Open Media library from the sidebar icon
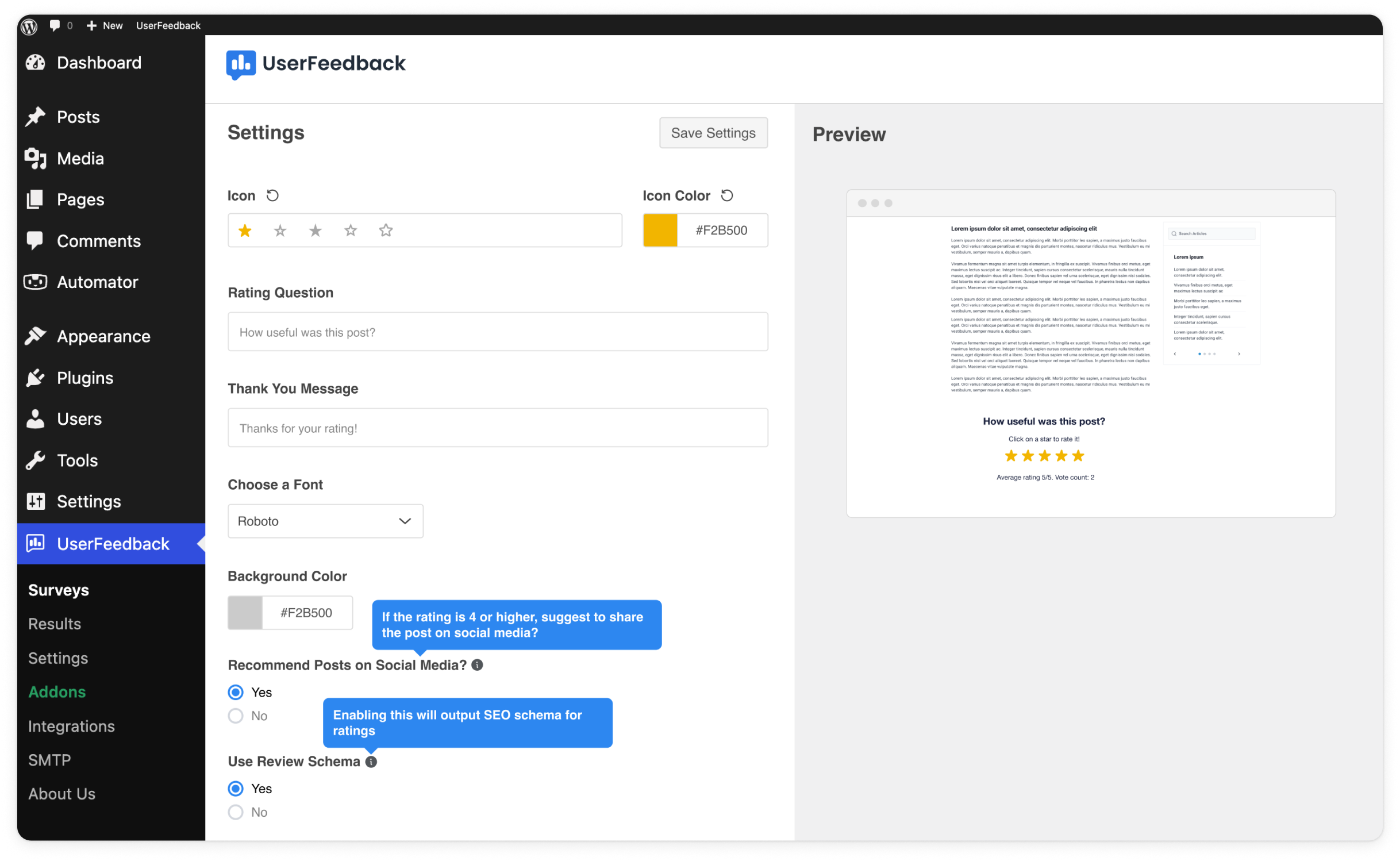 (x=35, y=158)
